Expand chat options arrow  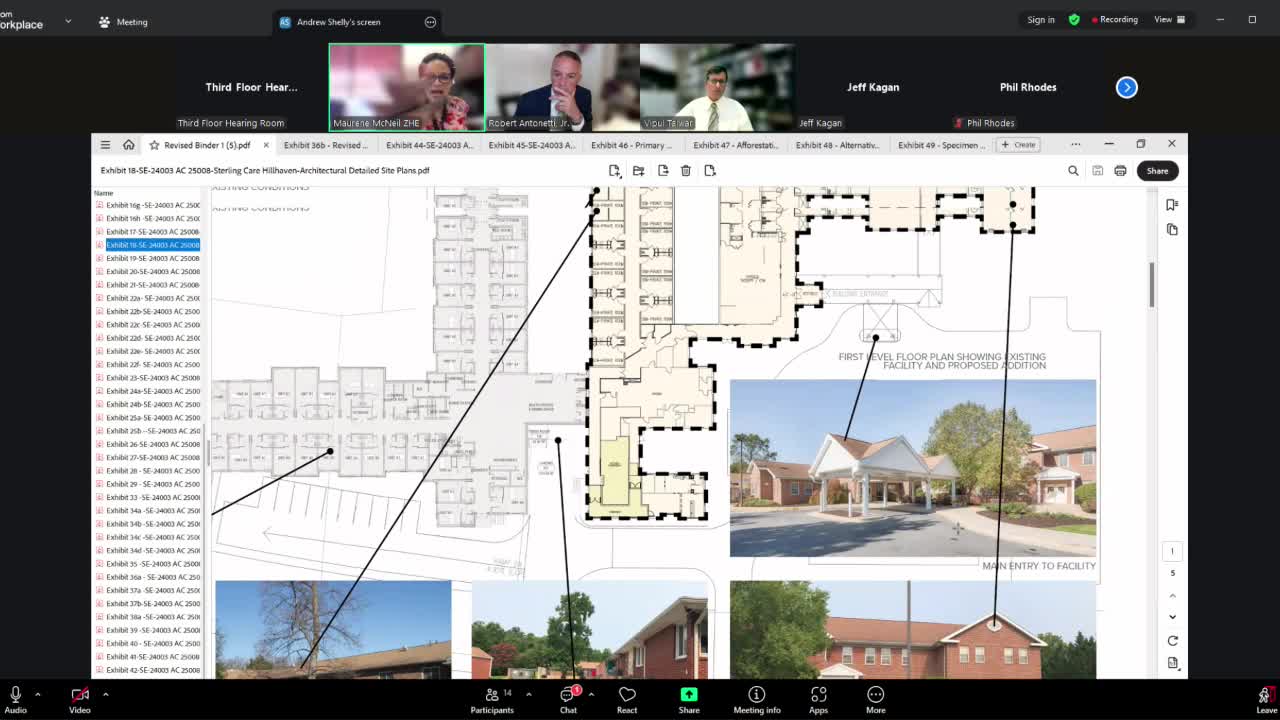click(x=591, y=694)
